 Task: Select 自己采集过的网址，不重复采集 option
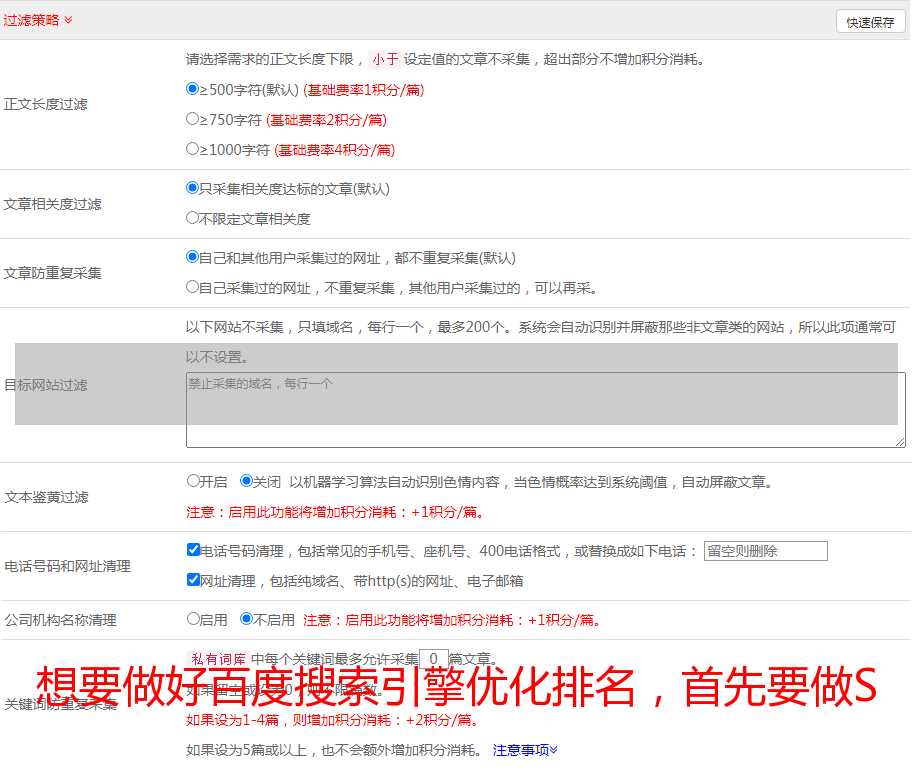193,287
